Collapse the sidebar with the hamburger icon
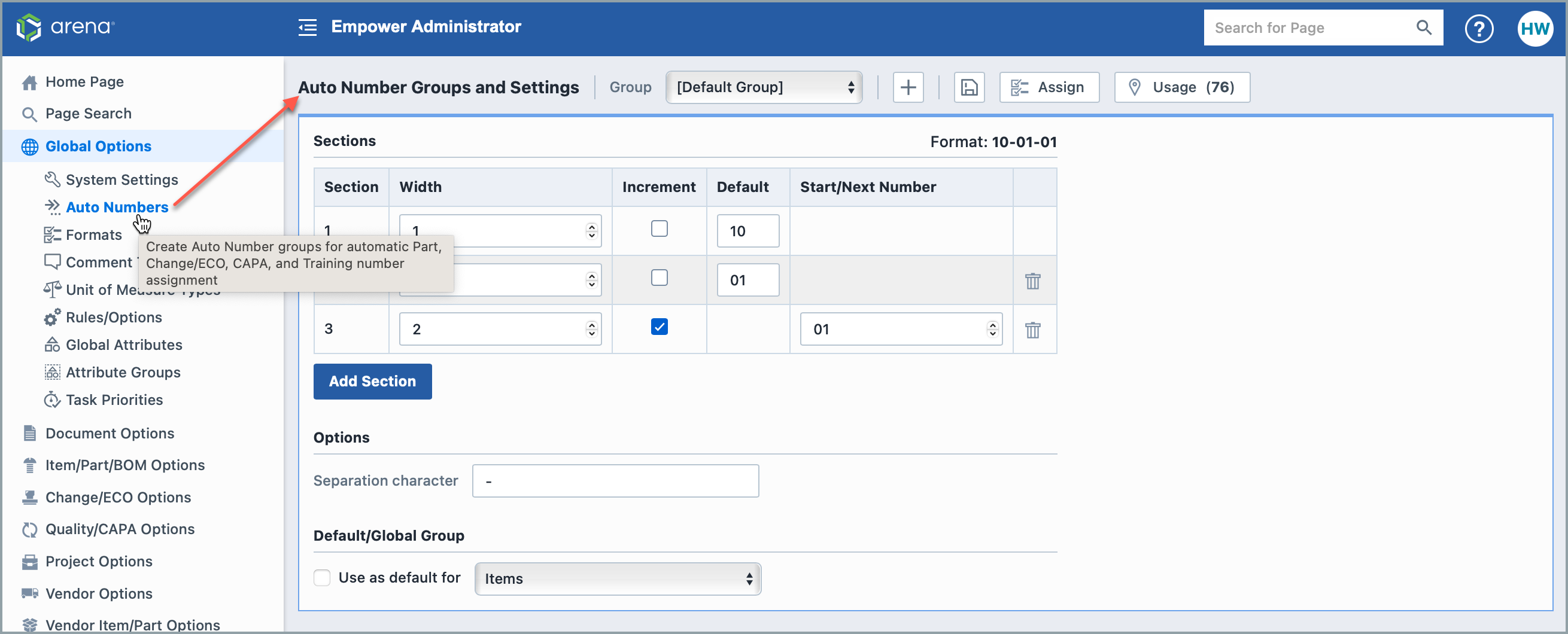 click(x=308, y=27)
